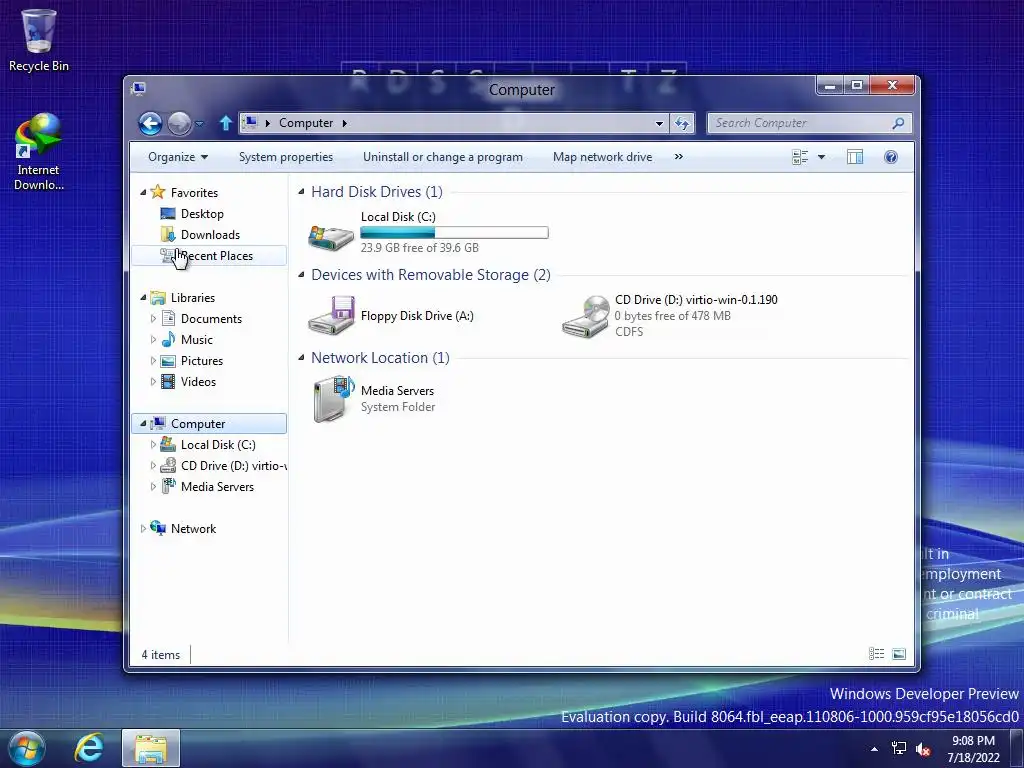The height and width of the screenshot is (768, 1024).
Task: Select CD Drive (D:) in navigation tree
Action: click(x=223, y=466)
